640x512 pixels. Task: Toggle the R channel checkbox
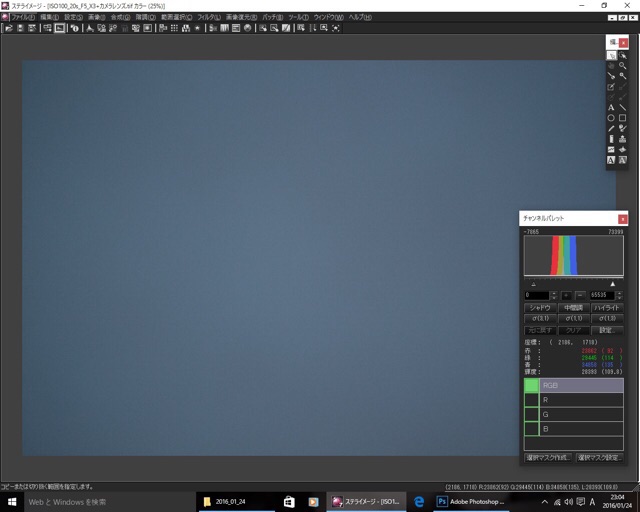[x=531, y=400]
